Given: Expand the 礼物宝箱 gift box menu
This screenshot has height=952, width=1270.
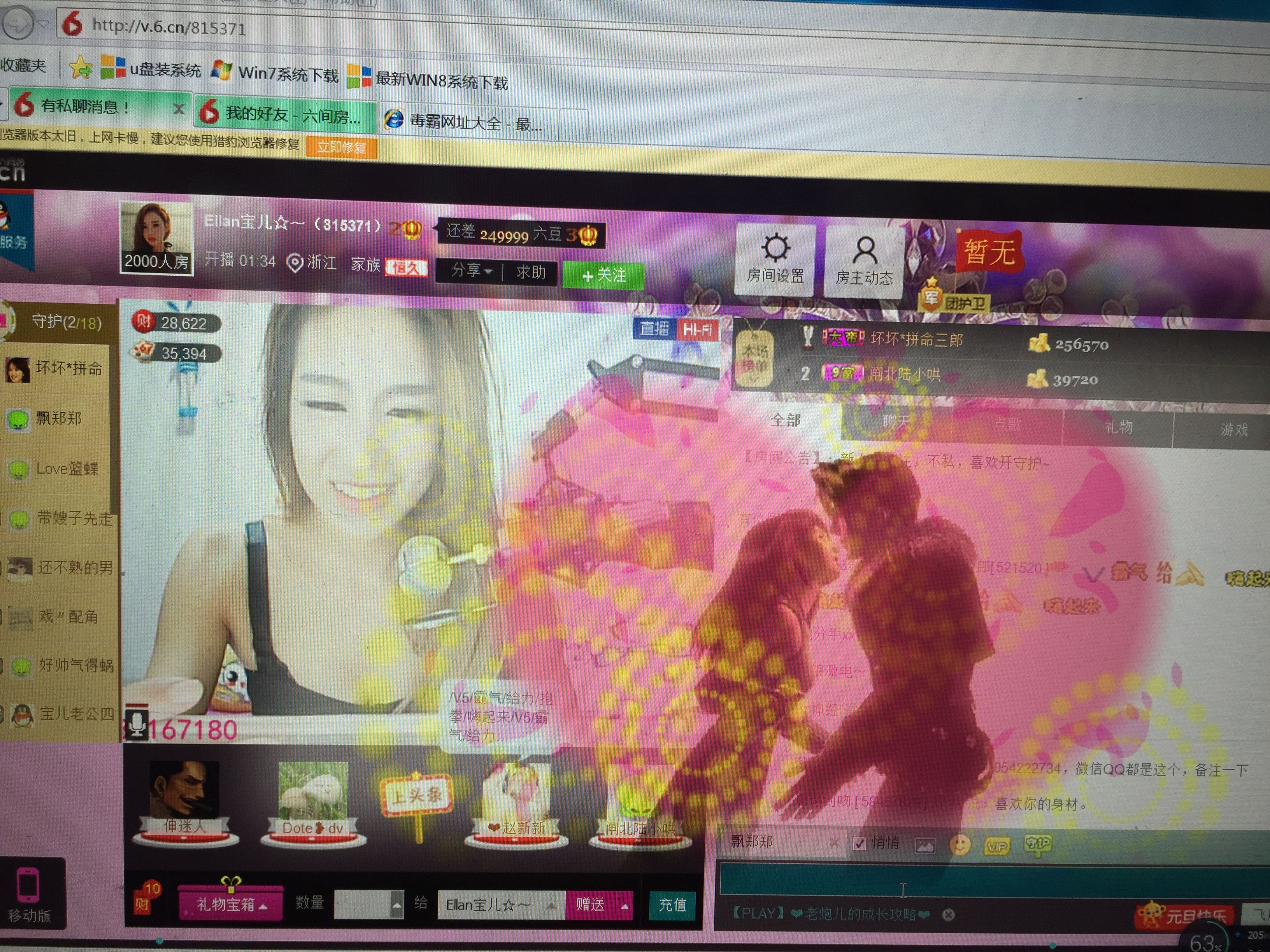Looking at the screenshot, I should click(x=231, y=905).
